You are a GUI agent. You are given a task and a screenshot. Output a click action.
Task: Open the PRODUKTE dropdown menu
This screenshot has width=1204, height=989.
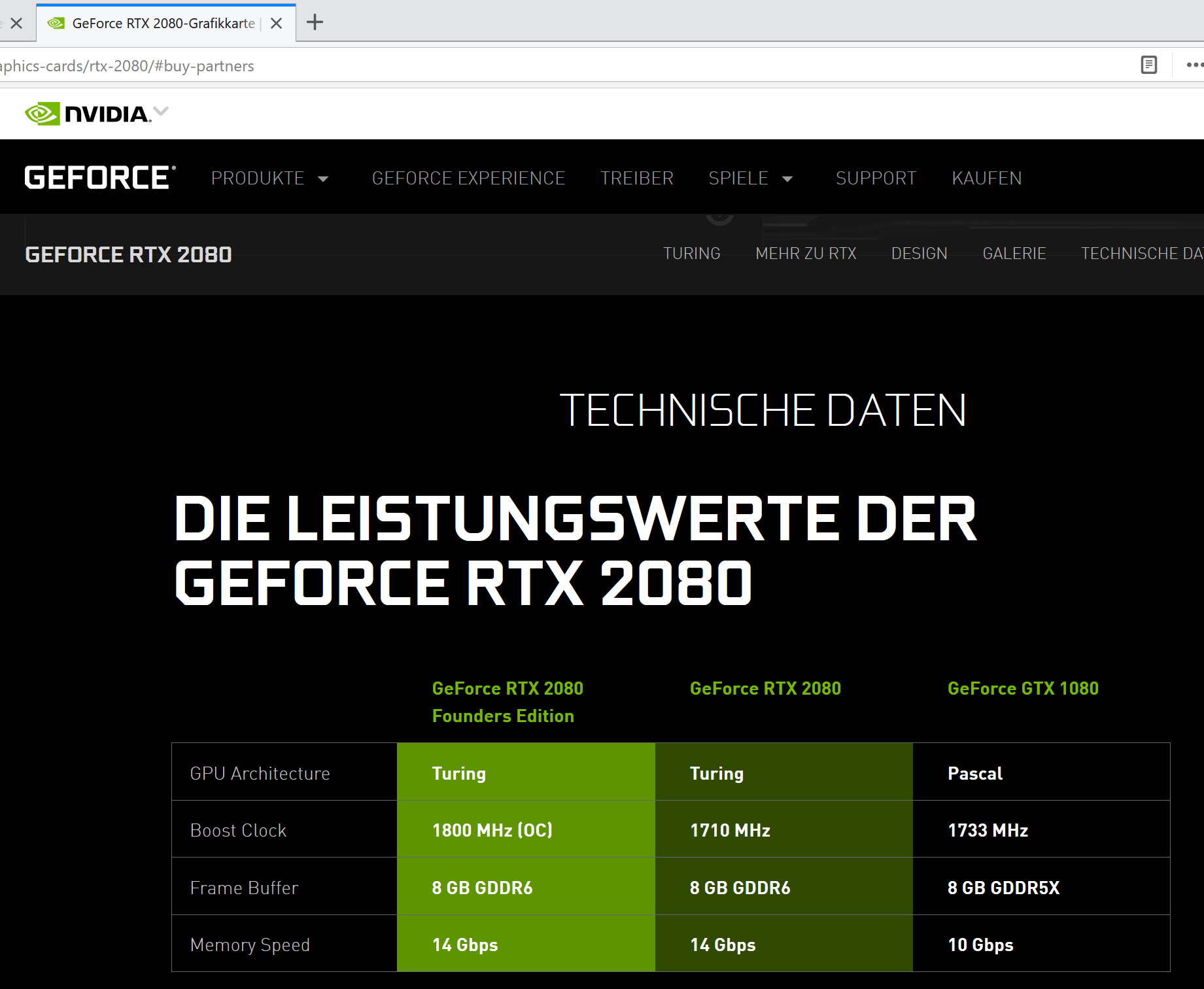[x=269, y=179]
